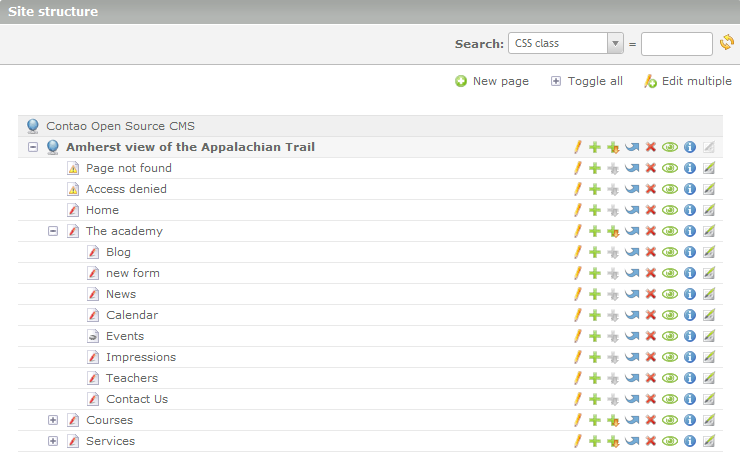Move the Calendar page
The height and width of the screenshot is (459, 740).
(x=632, y=315)
